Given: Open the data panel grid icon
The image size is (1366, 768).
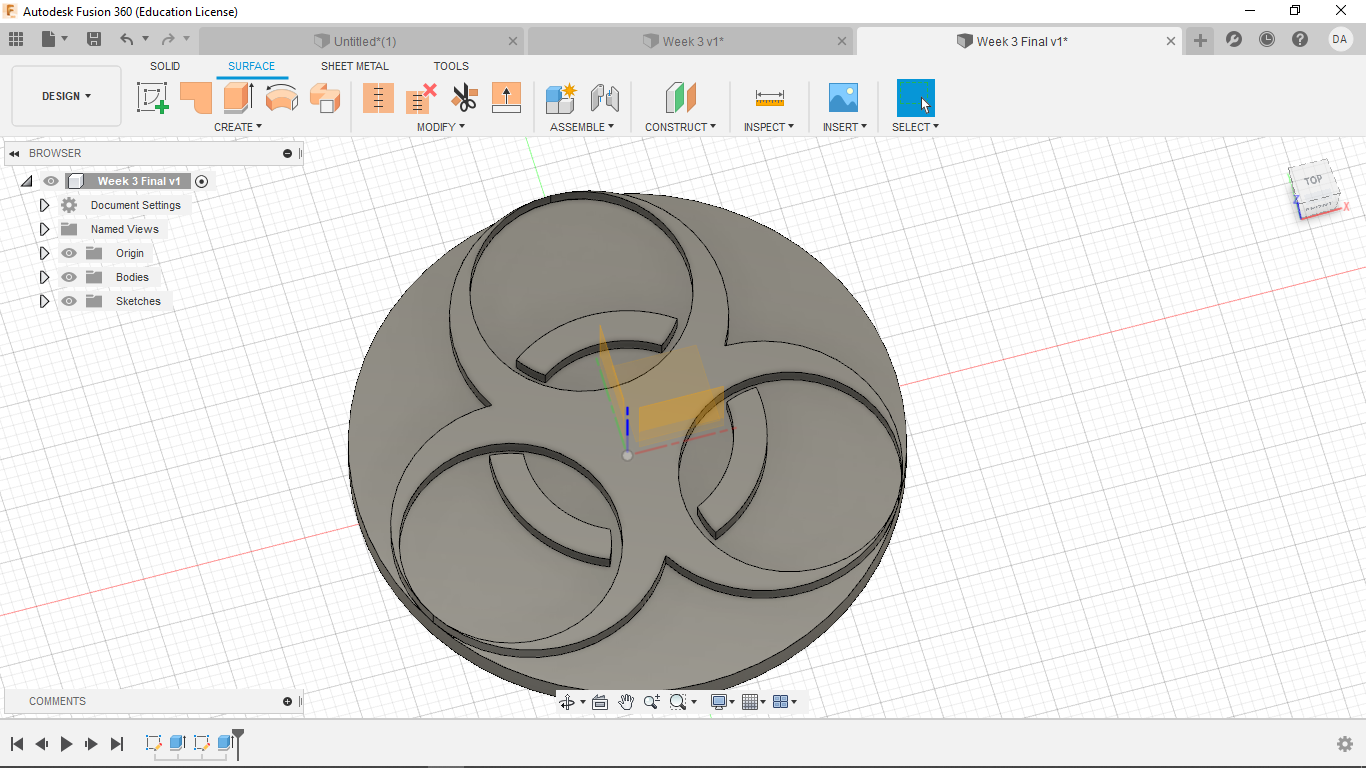Looking at the screenshot, I should point(16,40).
